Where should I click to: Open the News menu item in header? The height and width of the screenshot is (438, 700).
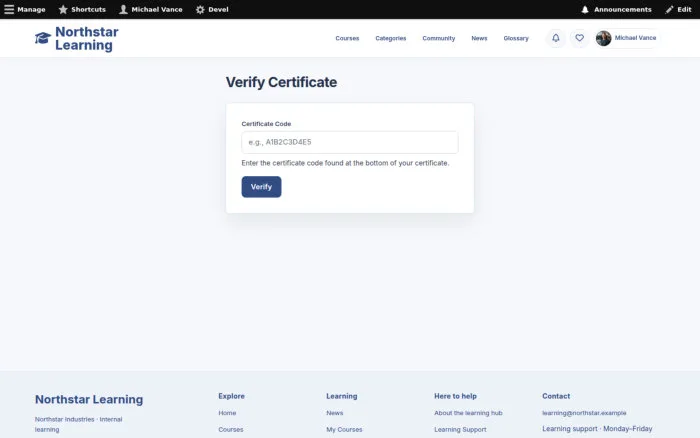[x=479, y=38]
